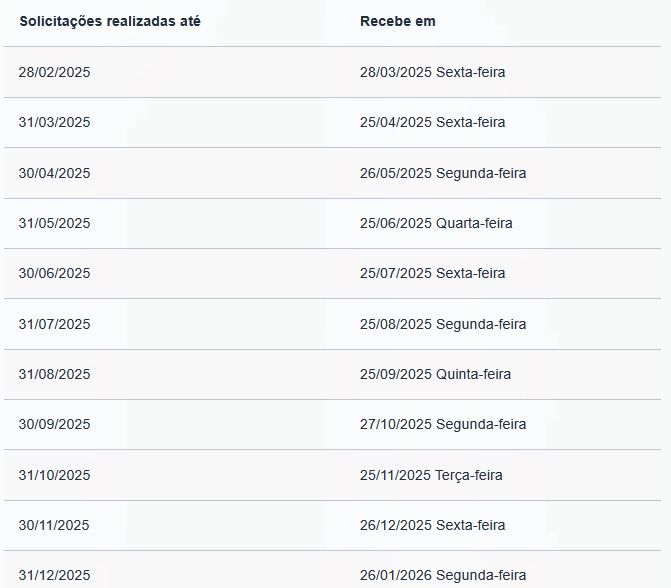Click the 30/04/2025 request date
Screen dimensions: 671x588
[x=54, y=173]
